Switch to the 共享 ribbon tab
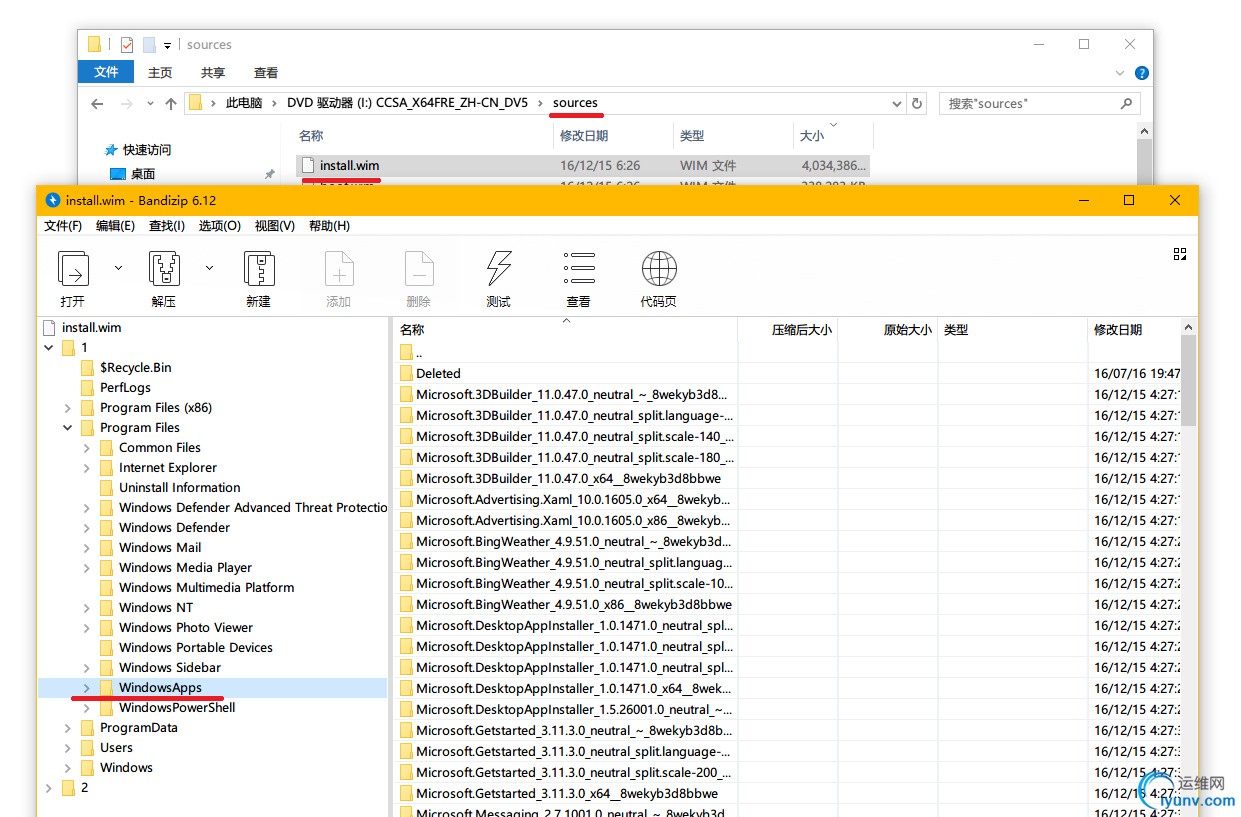The width and height of the screenshot is (1241, 817). pos(213,73)
